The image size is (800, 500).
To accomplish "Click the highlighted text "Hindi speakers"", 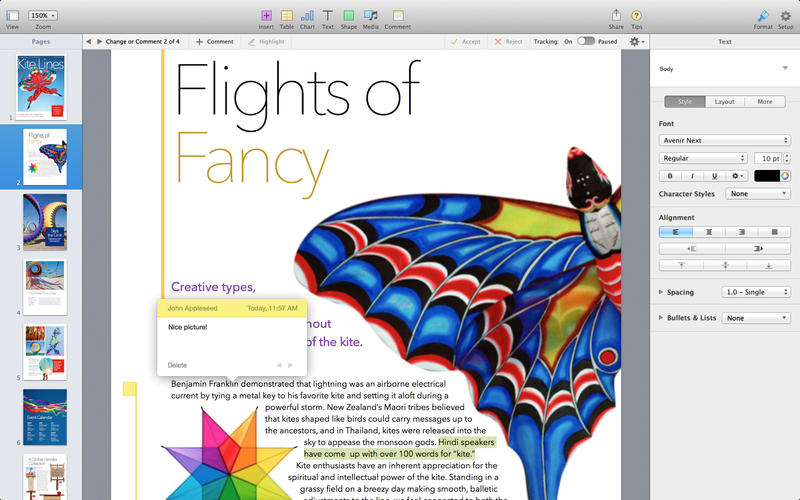I will tap(466, 442).
